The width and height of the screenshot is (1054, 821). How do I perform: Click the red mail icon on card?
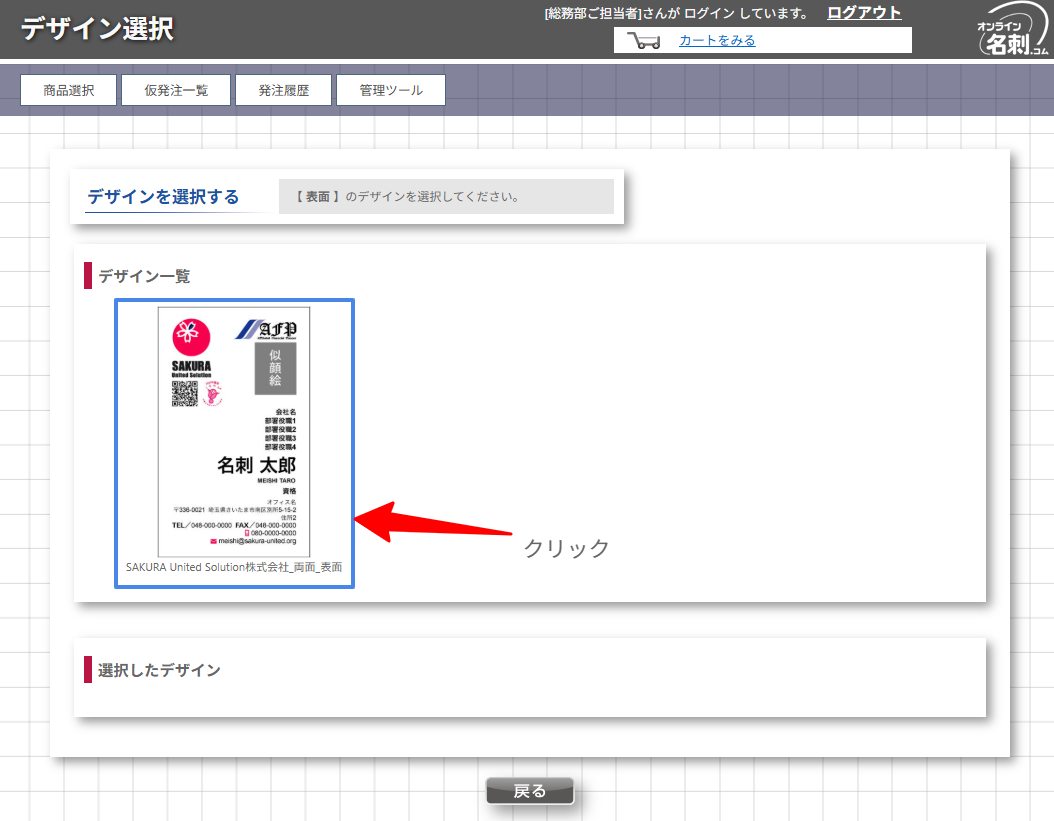pos(214,541)
